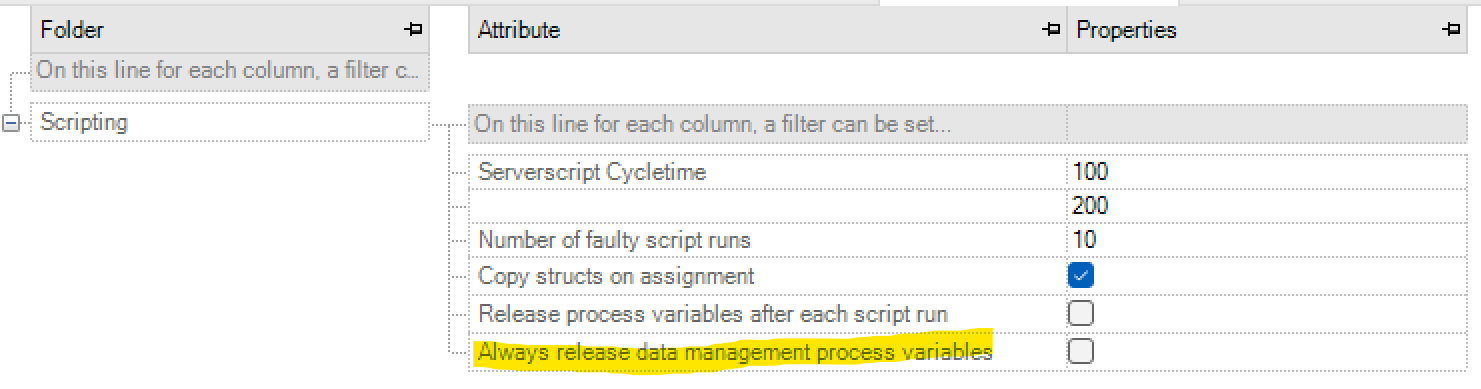Click the Attribute column header
Viewport: 1481px width, 389px height.
(767, 31)
